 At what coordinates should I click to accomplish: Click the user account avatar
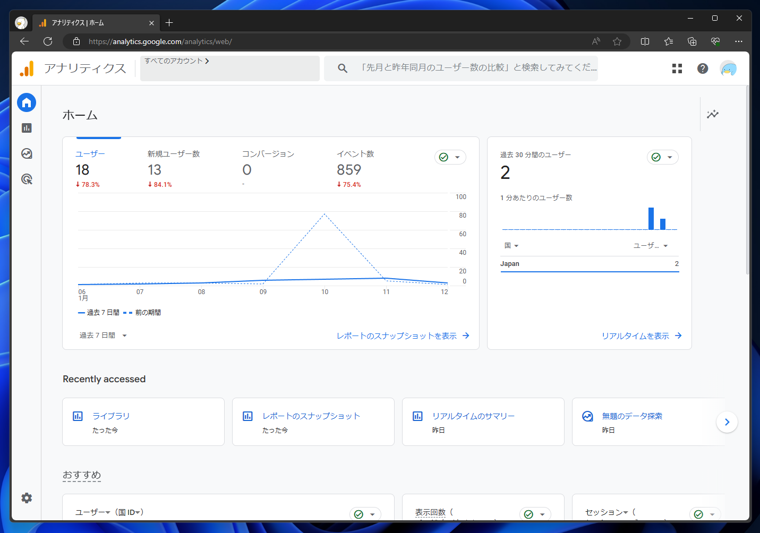tap(728, 68)
